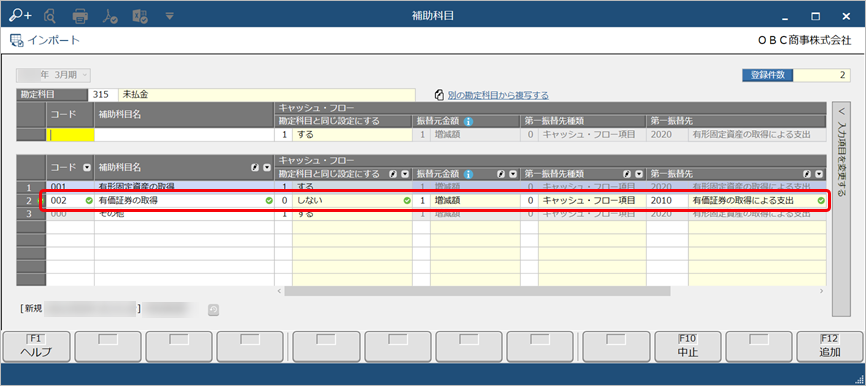Click the cell 有価証券の取得による支出
The image size is (866, 386).
[757, 201]
